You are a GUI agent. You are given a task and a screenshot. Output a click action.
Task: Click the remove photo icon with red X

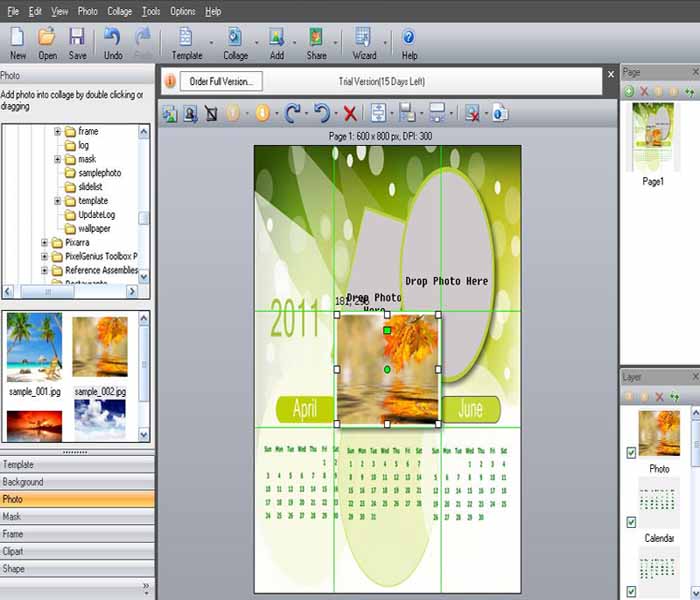[472, 113]
